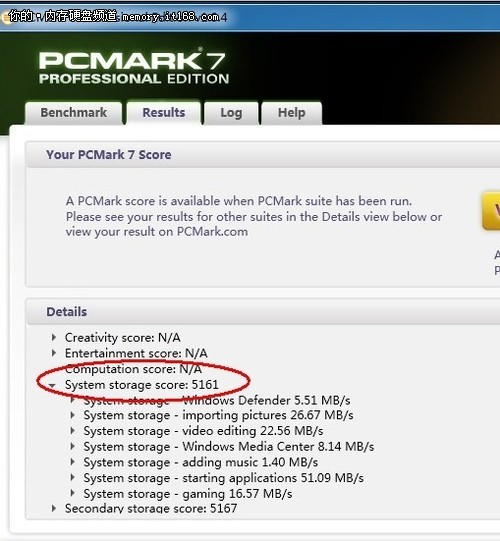Open the Log tab

click(x=231, y=113)
